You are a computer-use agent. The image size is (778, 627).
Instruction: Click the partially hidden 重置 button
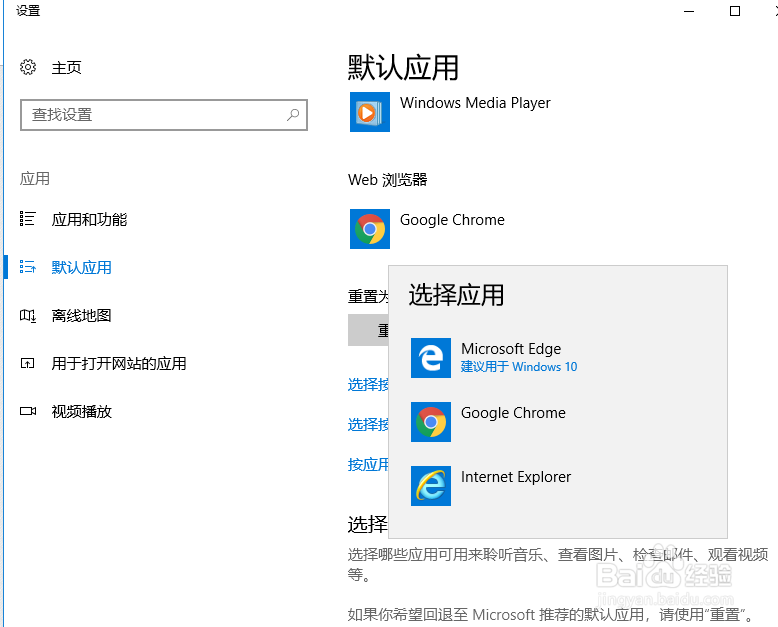click(368, 330)
